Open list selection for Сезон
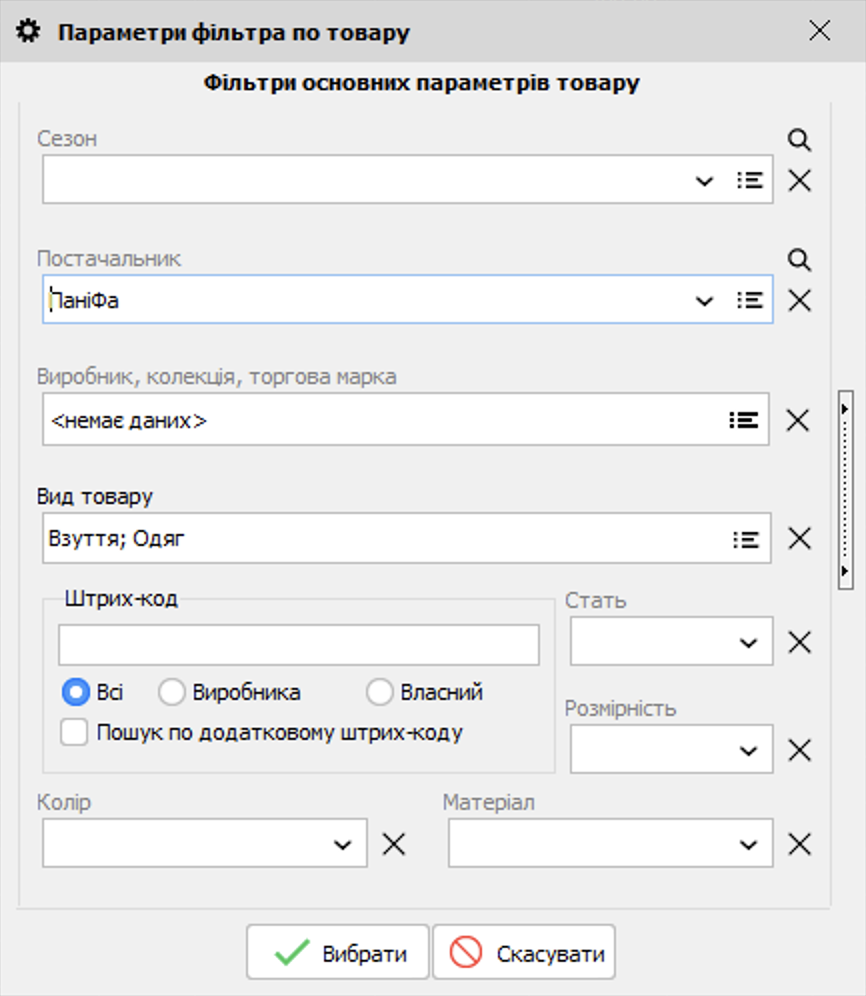Viewport: 866px width, 996px height. click(750, 181)
